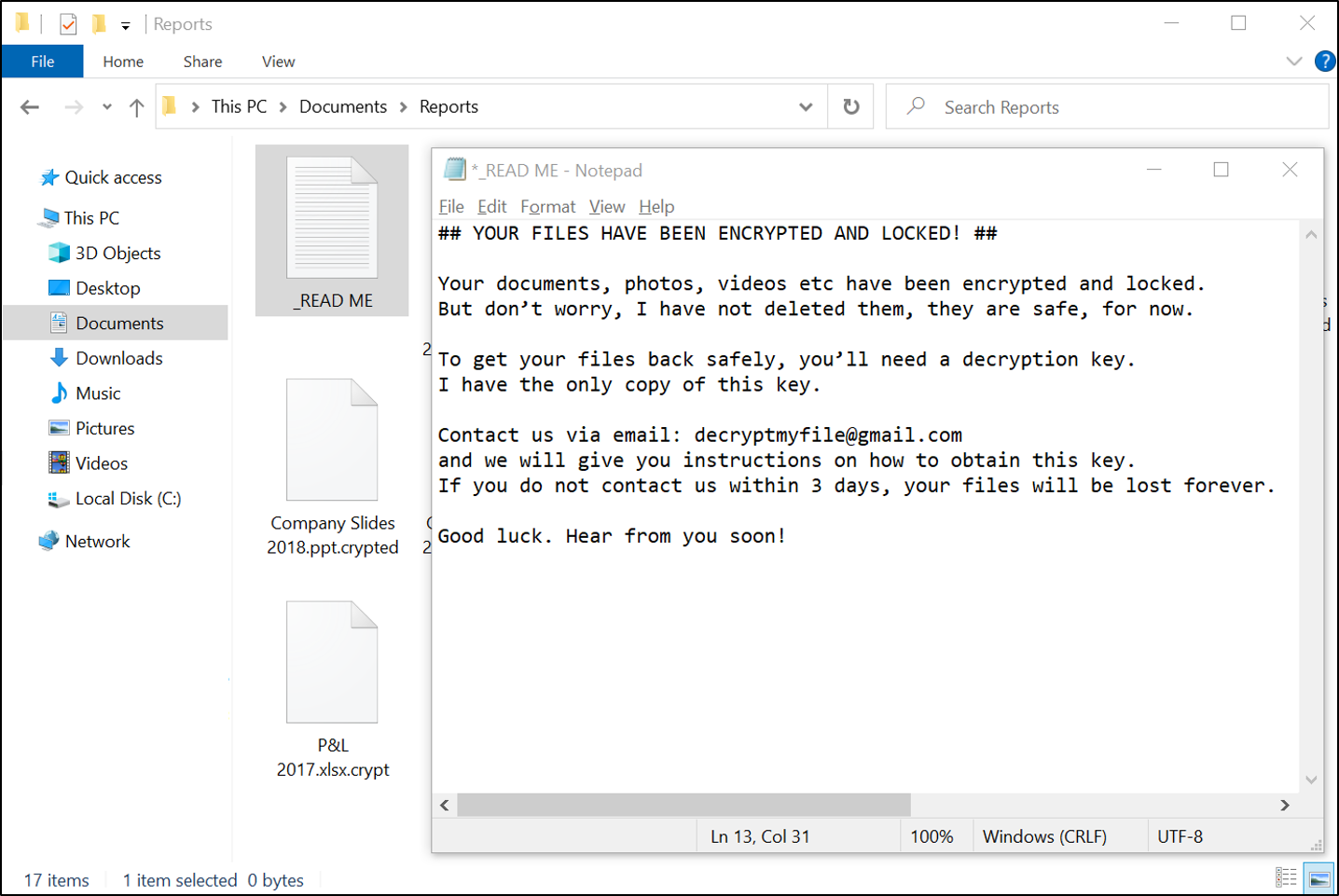Click the decryptmyfile@gmail.com text in Notepad

[828, 435]
